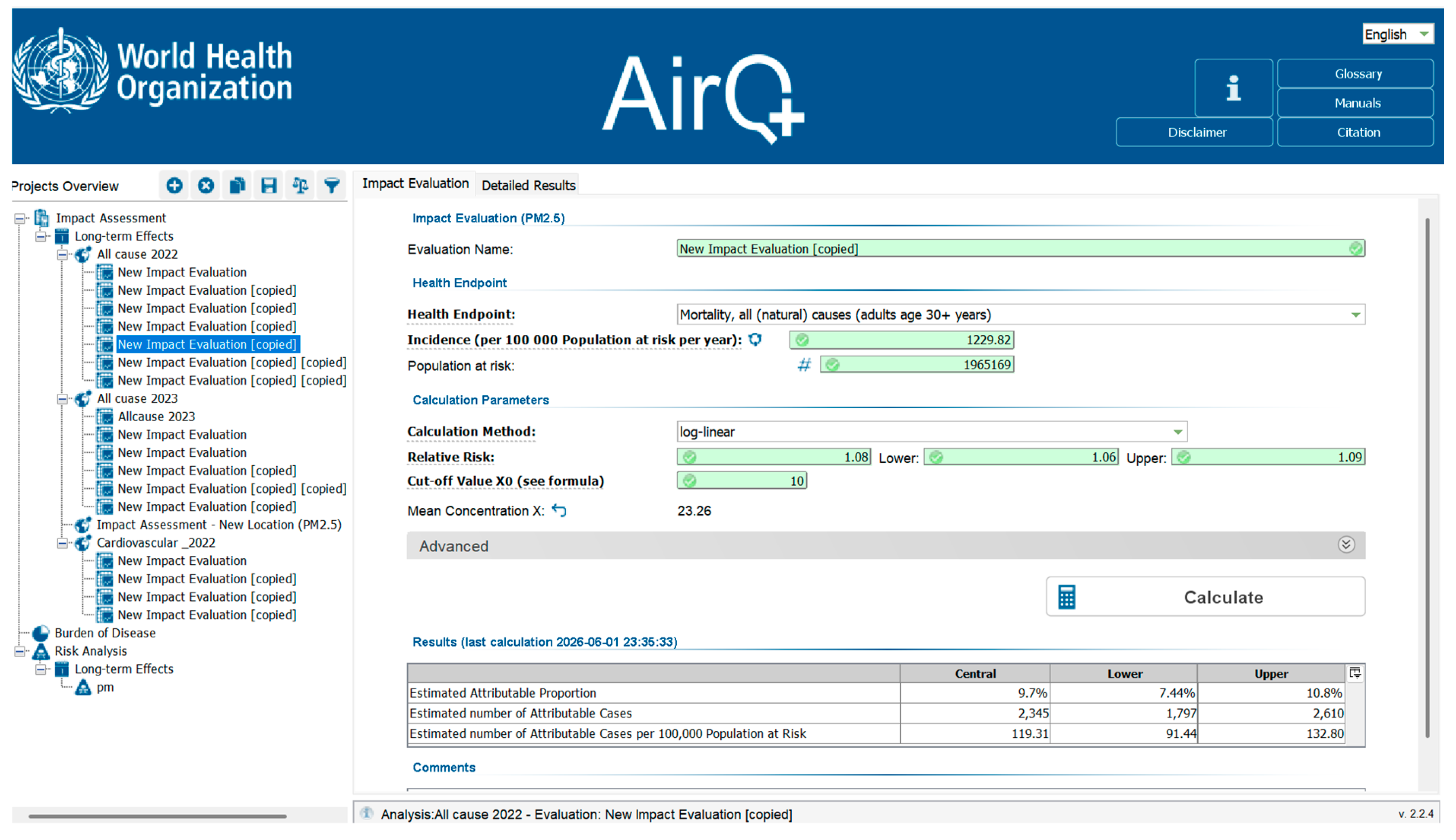Click the add new project plus icon
Viewport: 1456px width, 840px height.
(174, 186)
